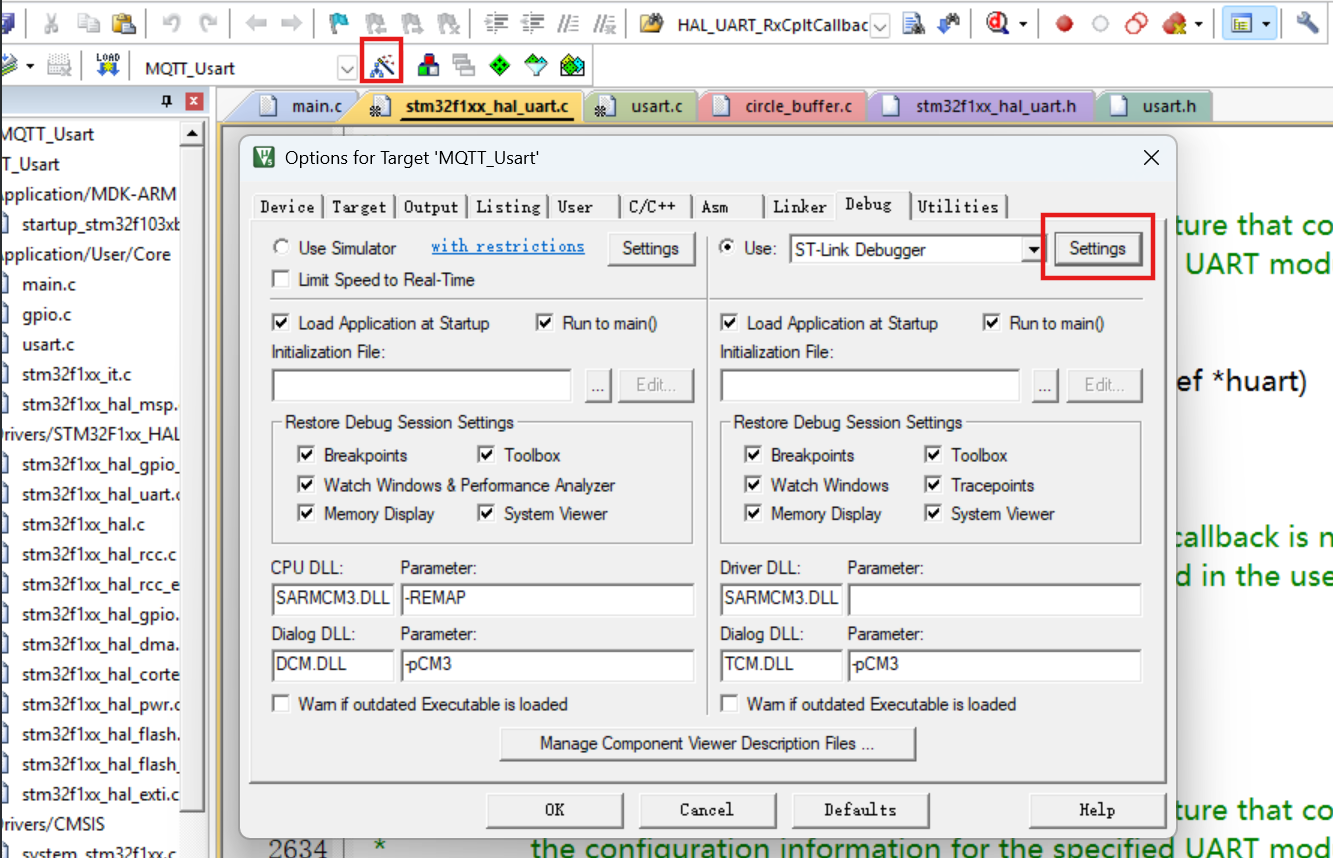Click the -REMAP parameter field

coord(547,599)
